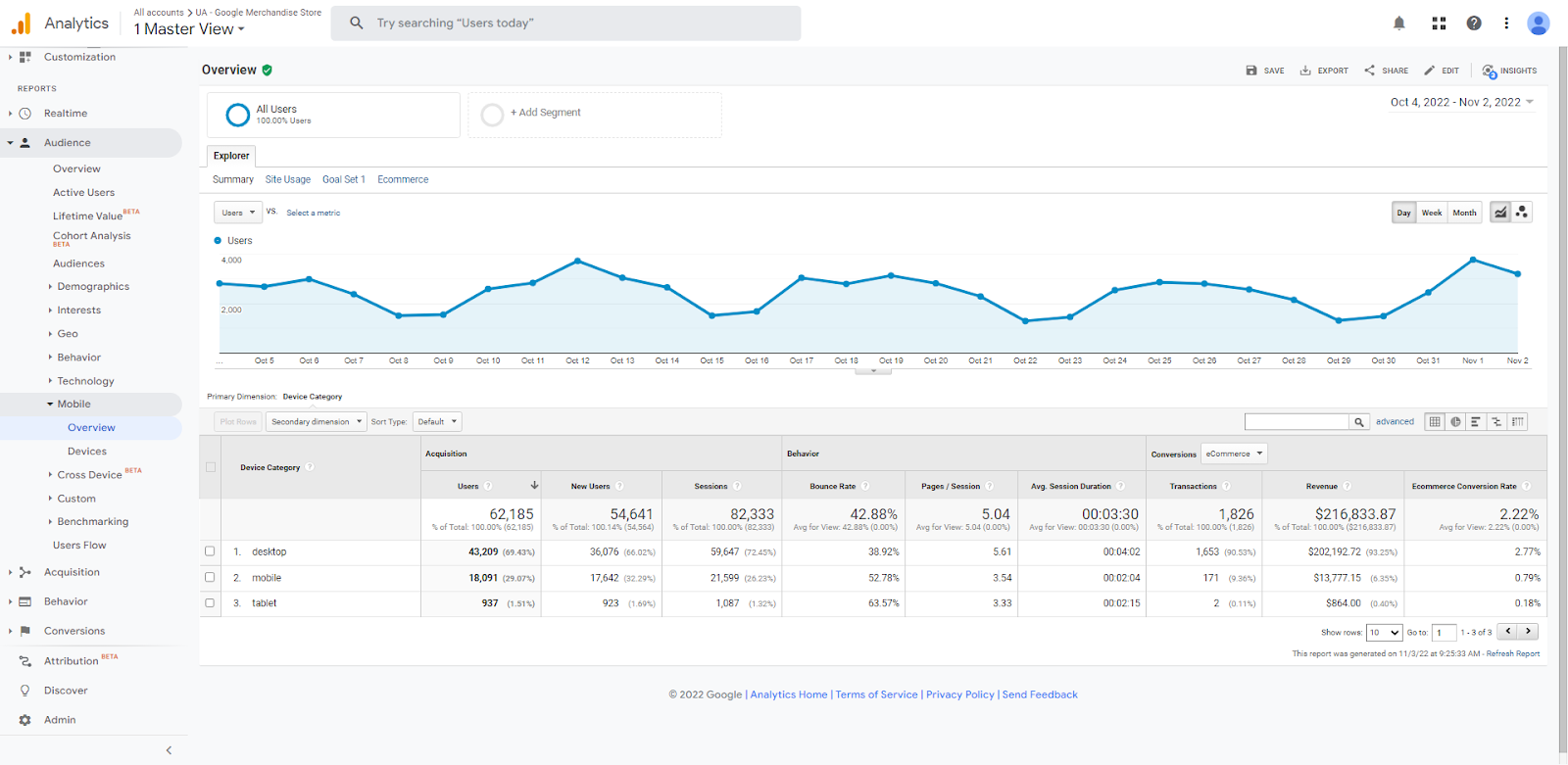
Task: Expand the Technology section
Action: [x=85, y=381]
